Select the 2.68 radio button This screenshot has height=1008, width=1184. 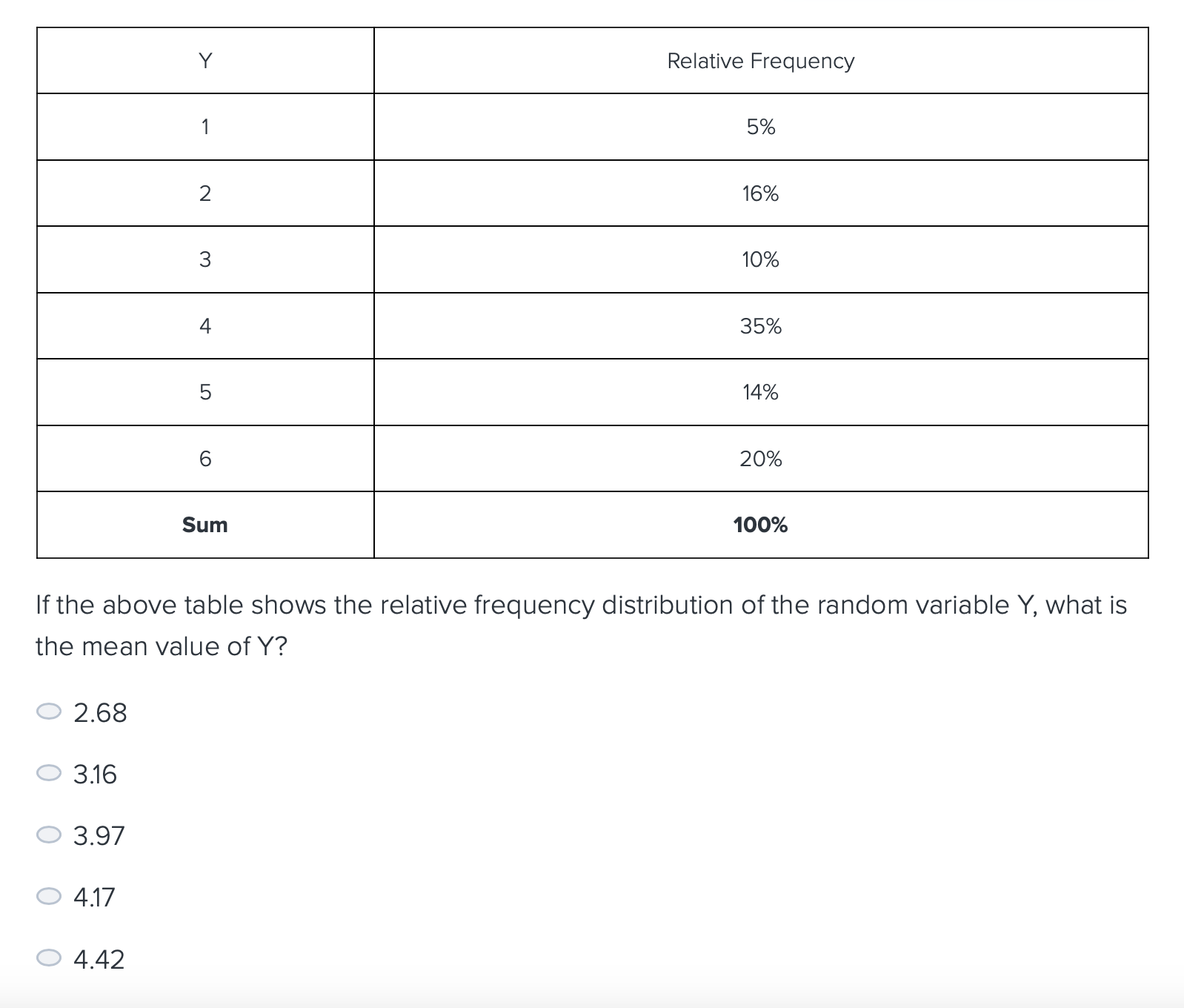[x=50, y=712]
